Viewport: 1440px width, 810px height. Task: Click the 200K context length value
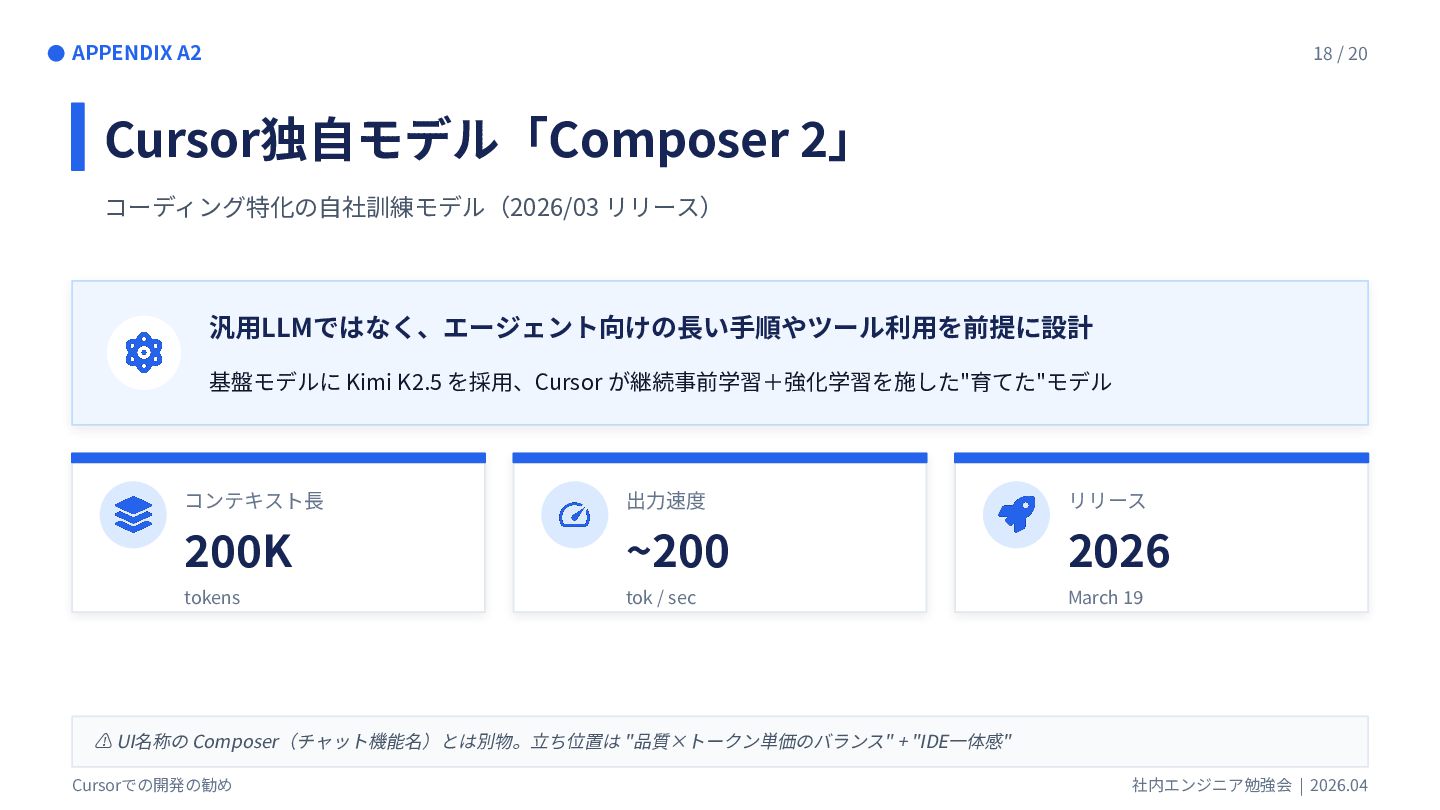click(238, 551)
